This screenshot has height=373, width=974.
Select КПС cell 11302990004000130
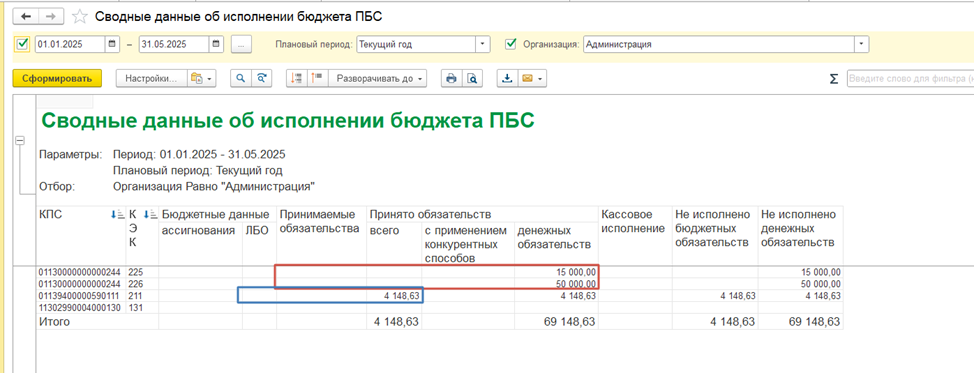(81, 307)
